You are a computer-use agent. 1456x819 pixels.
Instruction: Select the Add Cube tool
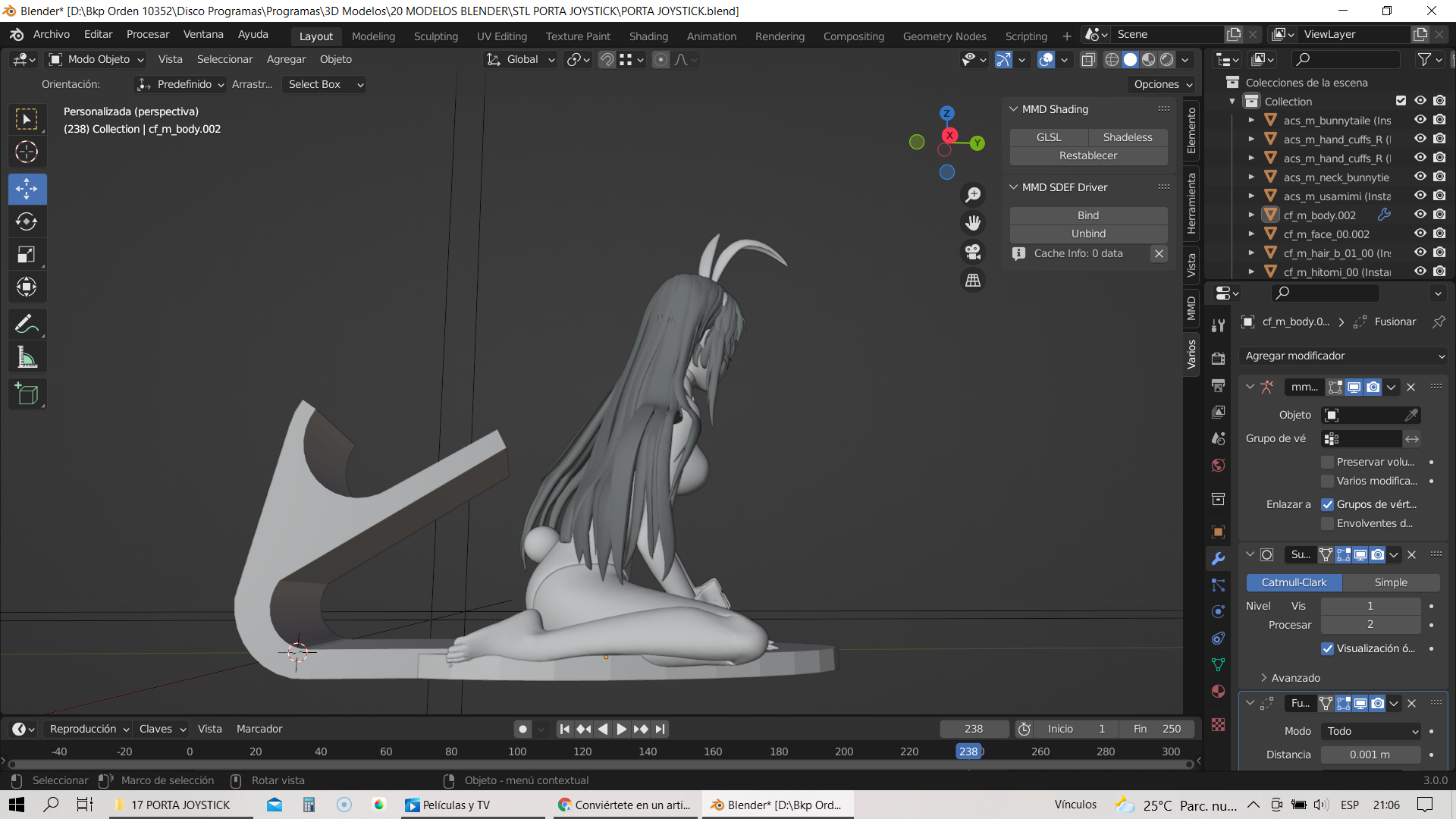point(27,394)
